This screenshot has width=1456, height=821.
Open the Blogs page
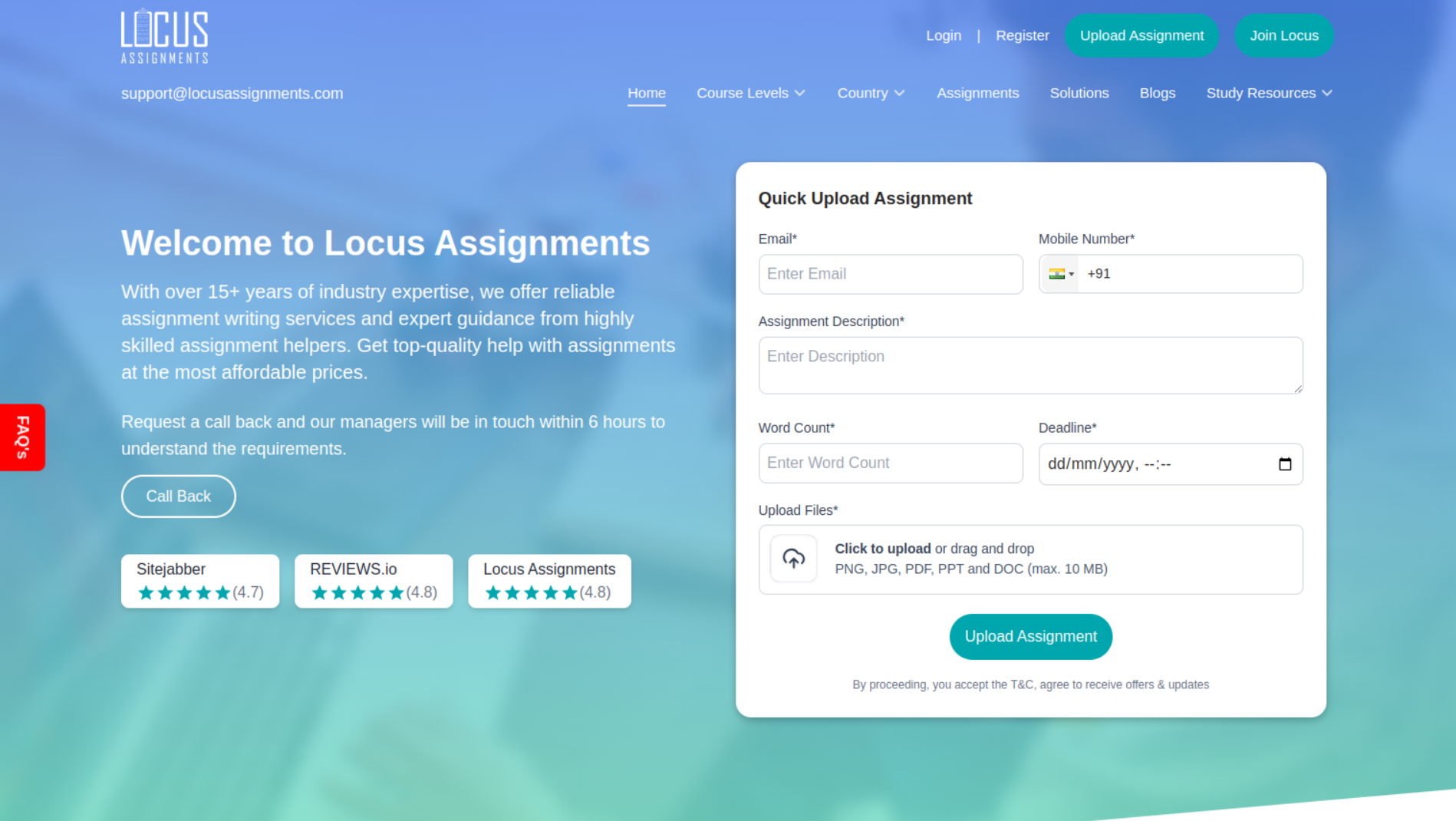click(x=1157, y=93)
